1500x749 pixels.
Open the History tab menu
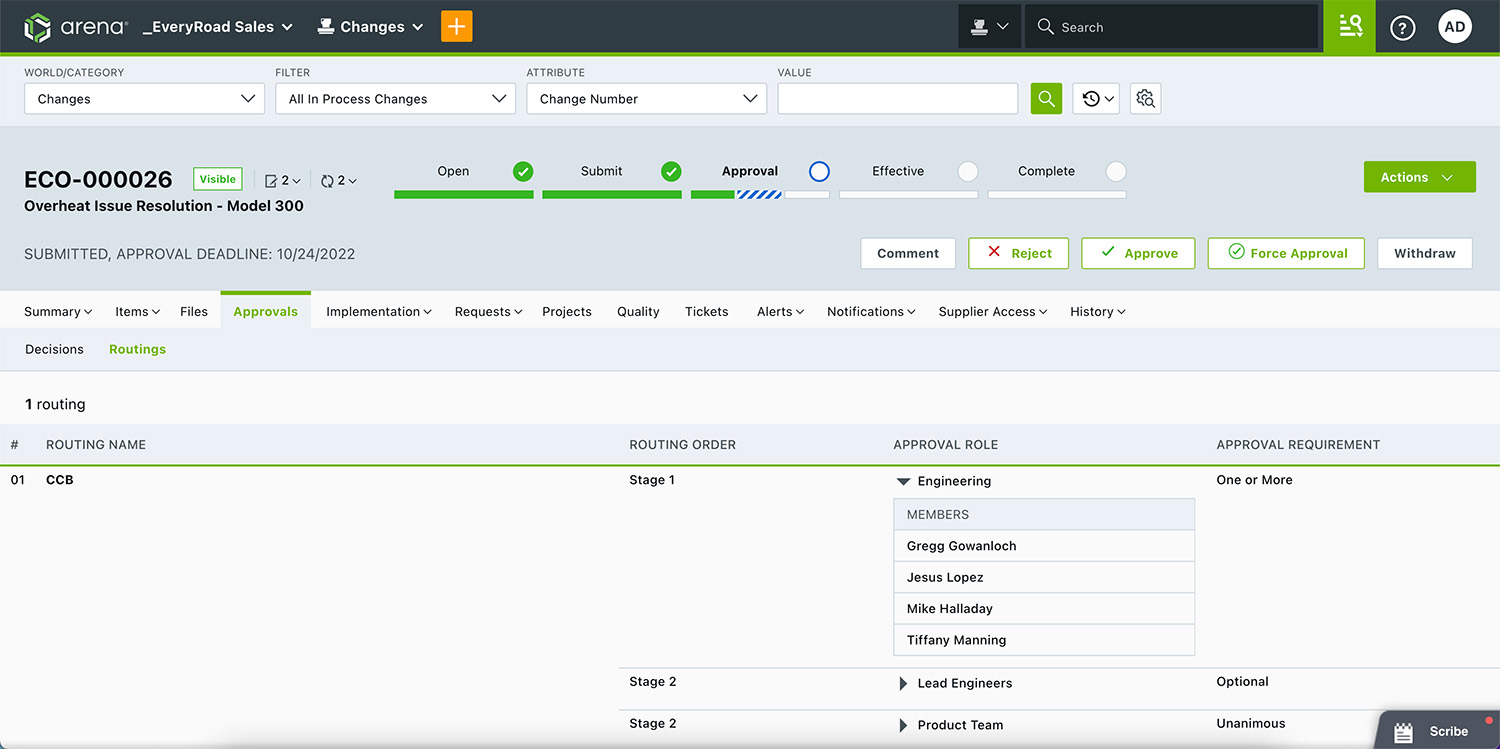(x=1097, y=311)
